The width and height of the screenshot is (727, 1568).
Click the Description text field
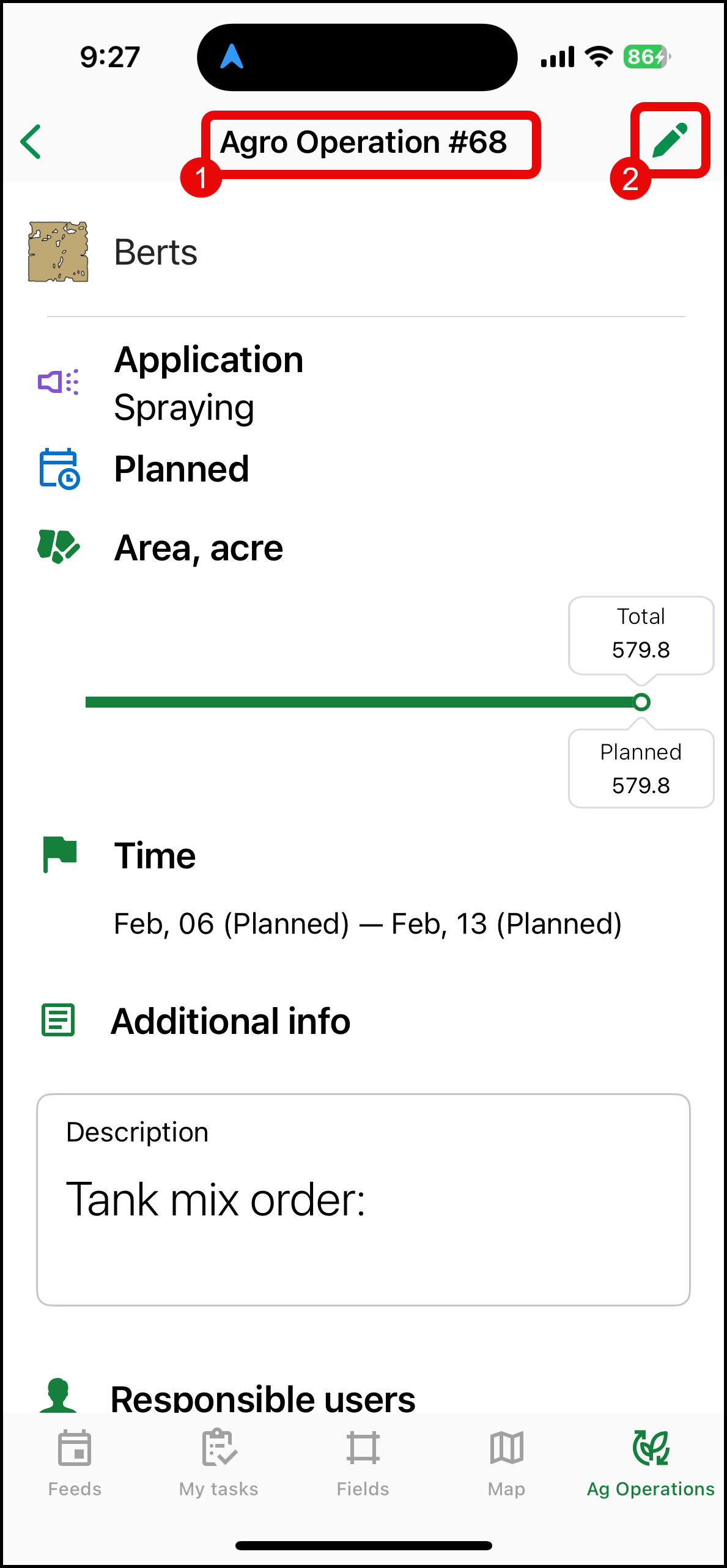363,1200
